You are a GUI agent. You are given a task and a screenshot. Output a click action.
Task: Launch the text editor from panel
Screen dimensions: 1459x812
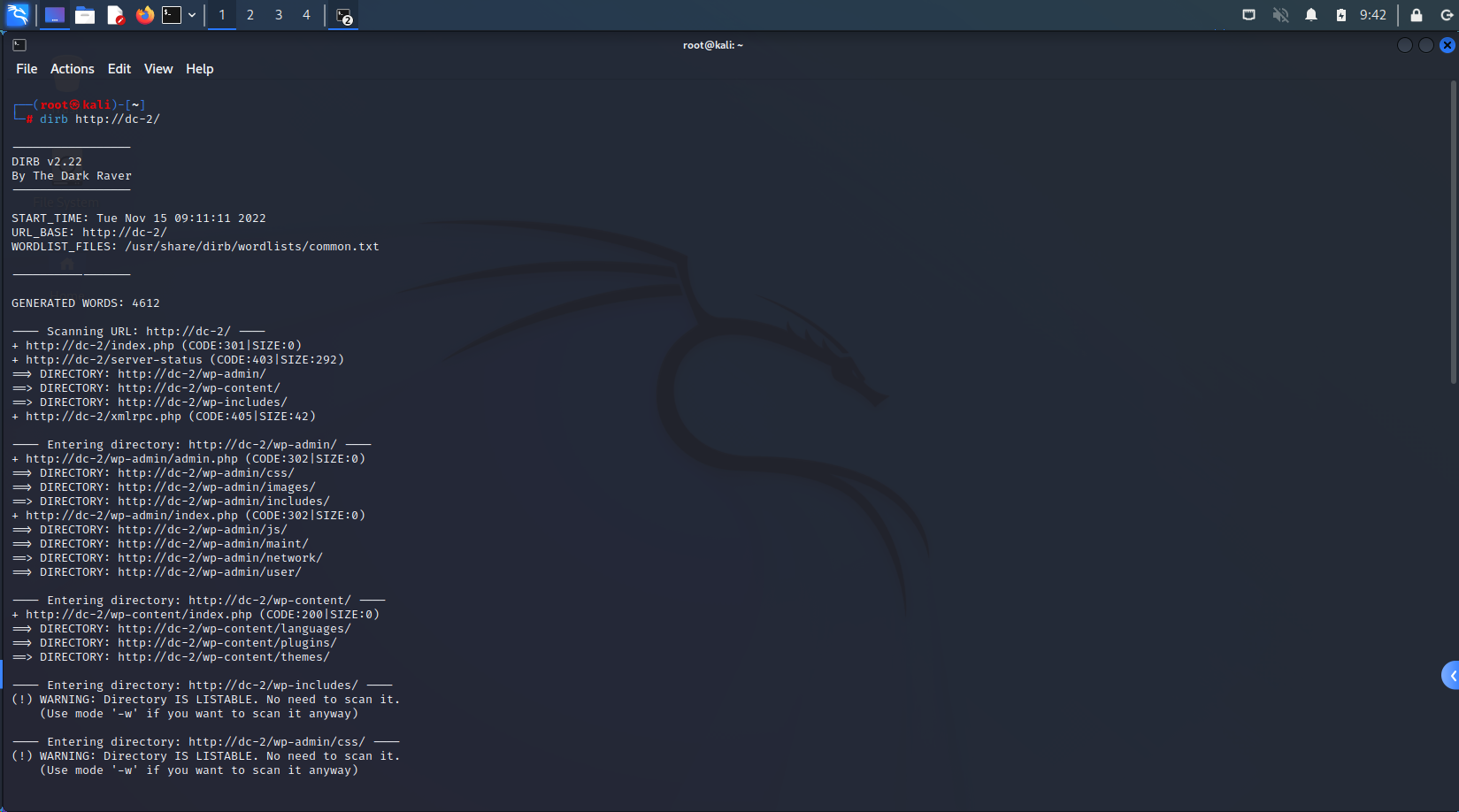click(115, 15)
